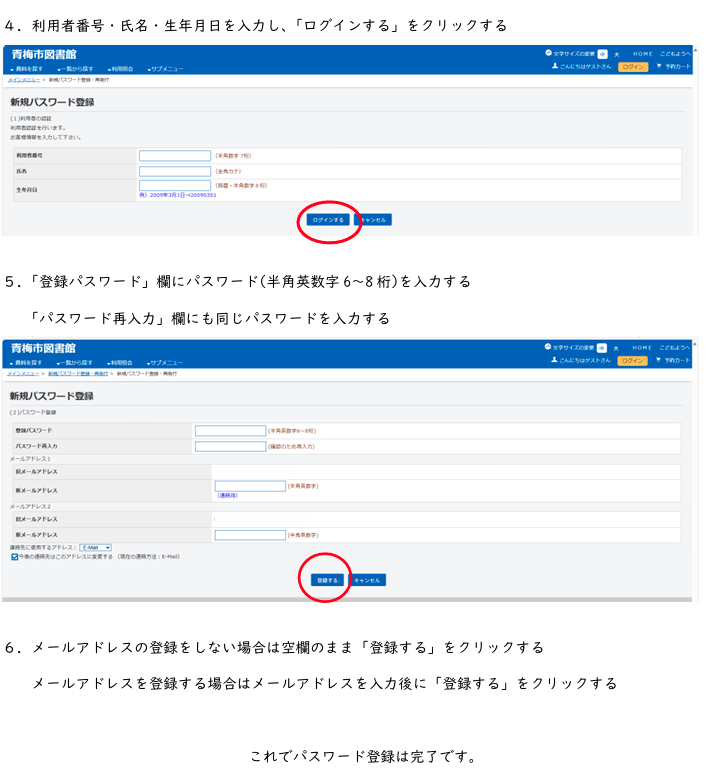The height and width of the screenshot is (769, 715).
Task: Click the 青梅市図書館 logo in the top header
Action: coord(43,54)
